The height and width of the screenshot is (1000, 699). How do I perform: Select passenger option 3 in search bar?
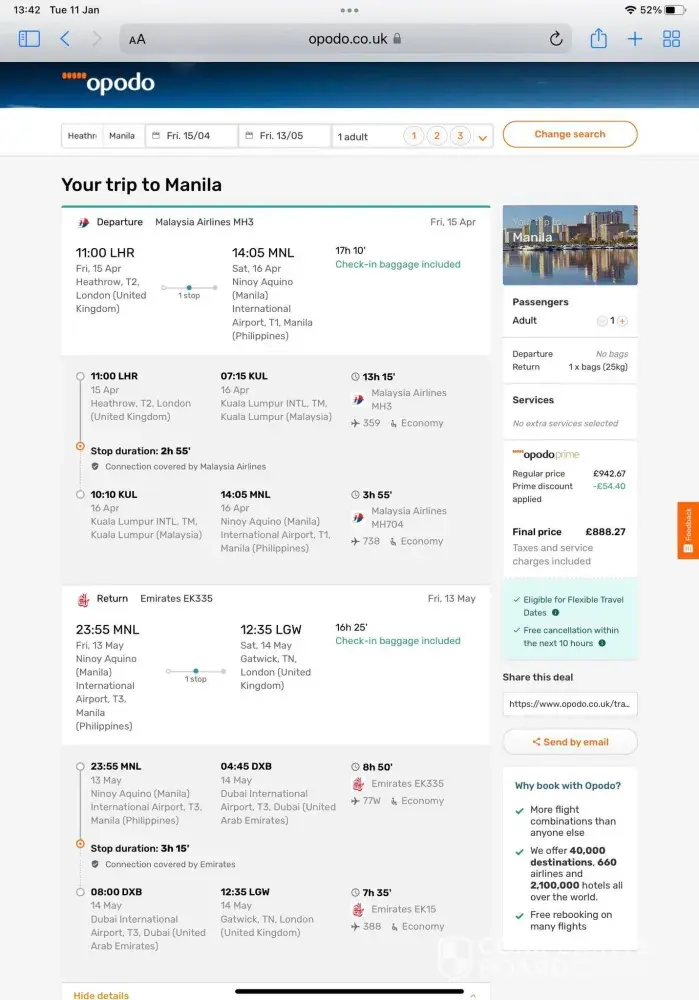tap(459, 136)
